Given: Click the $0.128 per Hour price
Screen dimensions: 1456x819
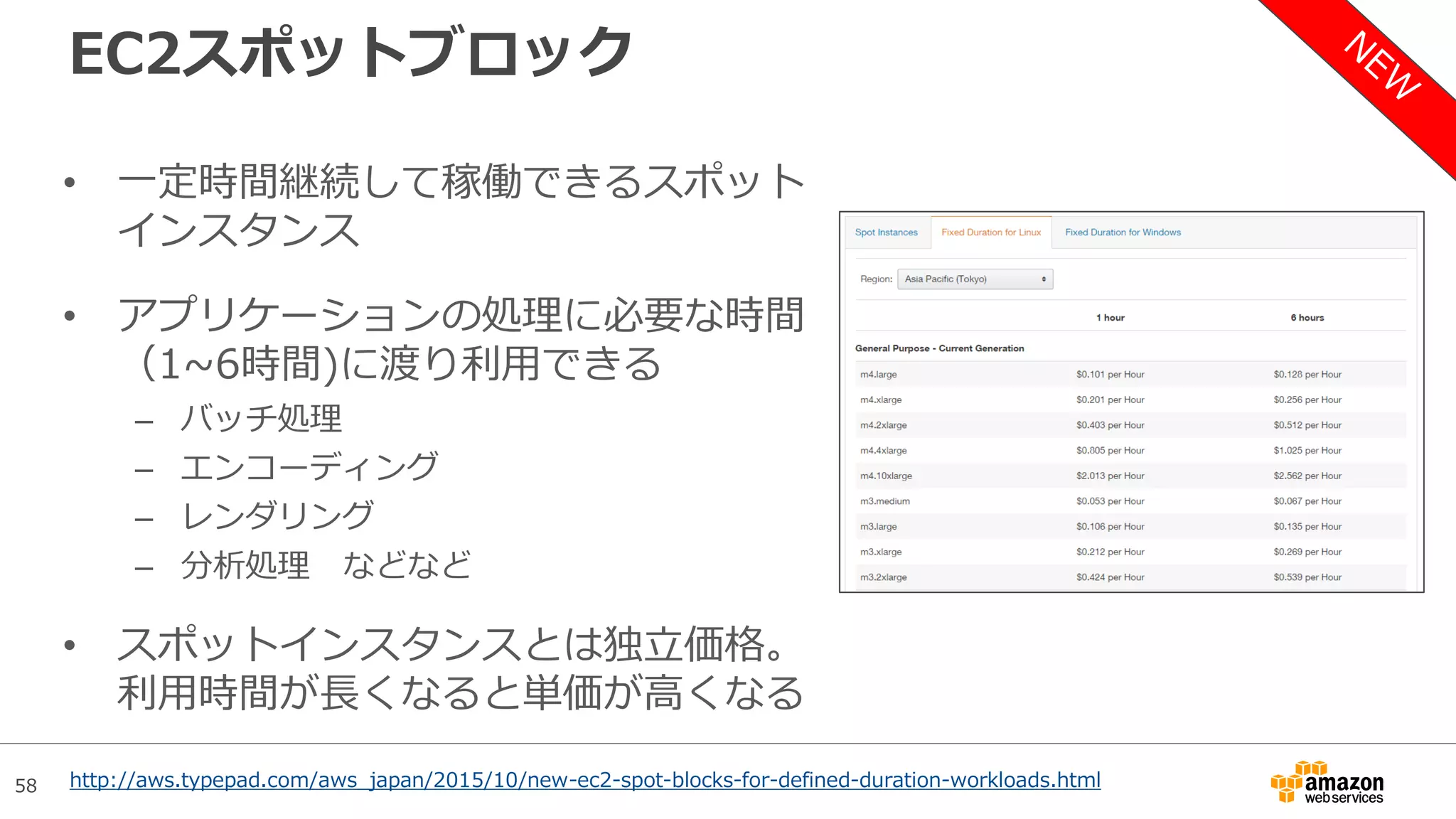Looking at the screenshot, I should pos(1307,375).
